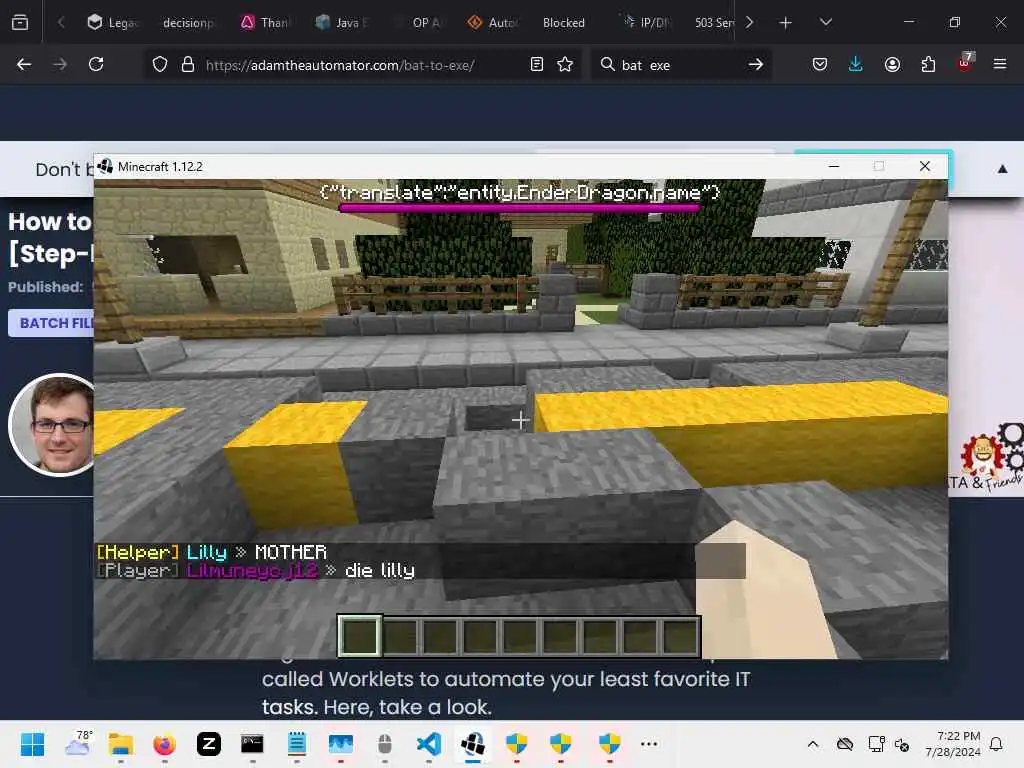Open the command prompt taskbar icon
The image size is (1024, 768).
pos(252,744)
